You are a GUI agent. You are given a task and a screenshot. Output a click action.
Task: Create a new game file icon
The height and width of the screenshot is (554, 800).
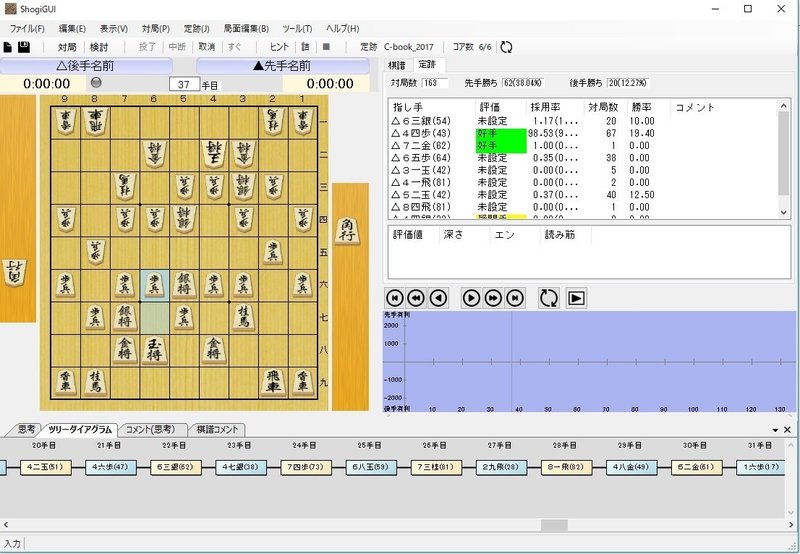(8, 47)
